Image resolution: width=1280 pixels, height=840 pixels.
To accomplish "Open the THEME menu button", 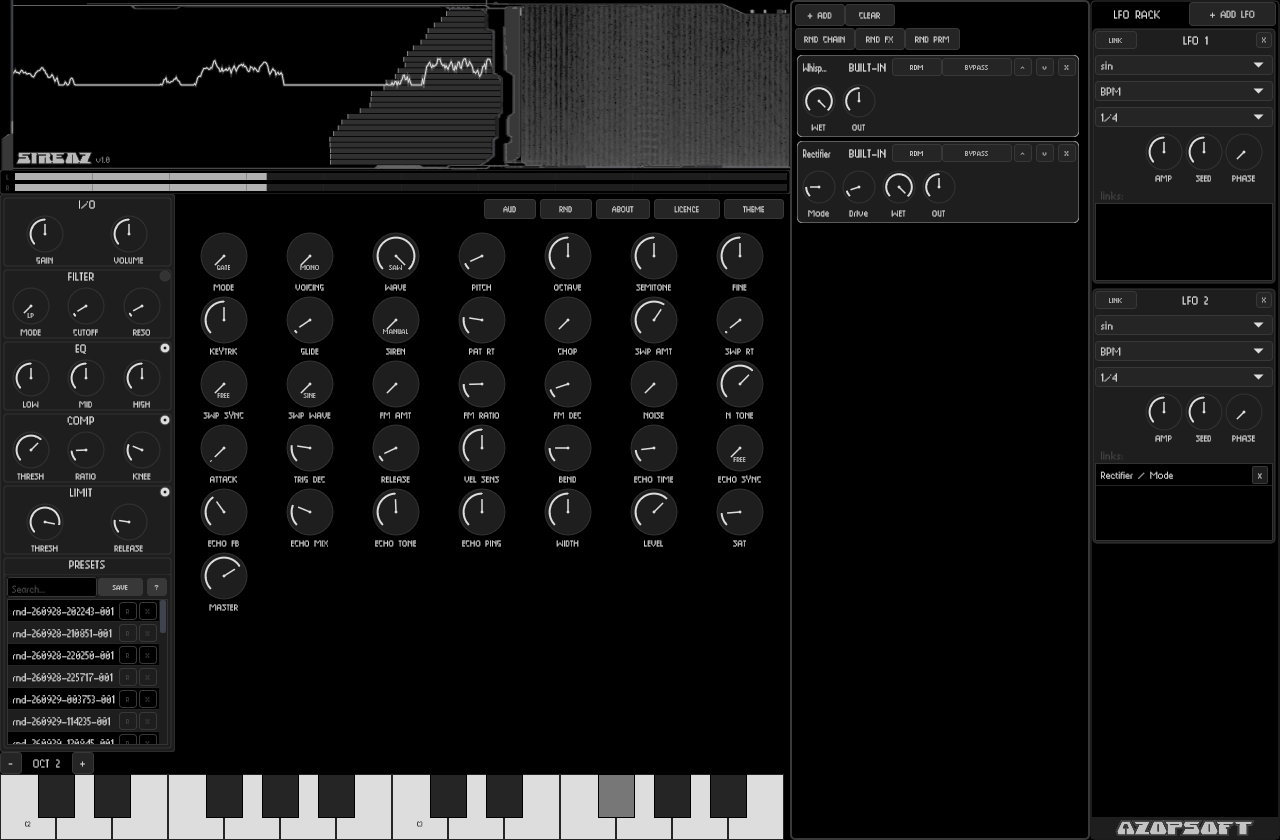I will tap(754, 209).
